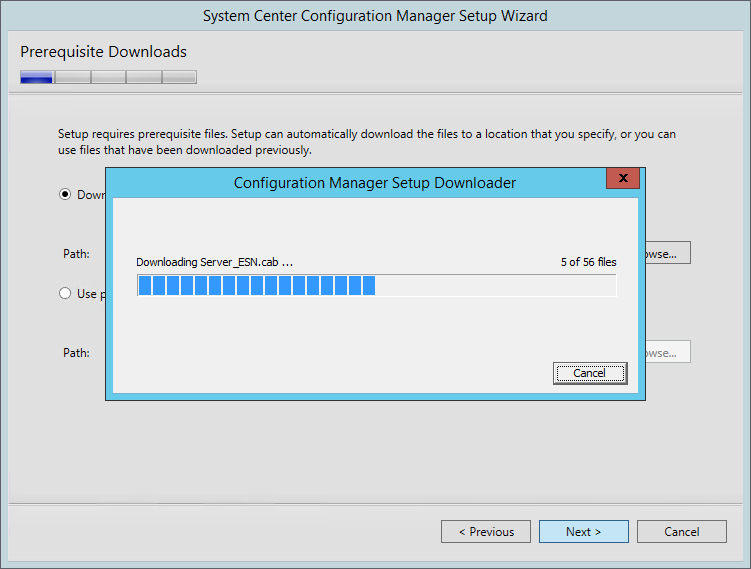Image resolution: width=751 pixels, height=569 pixels.
Task: Click the System Center Configuration Manager title bar
Action: click(x=376, y=16)
